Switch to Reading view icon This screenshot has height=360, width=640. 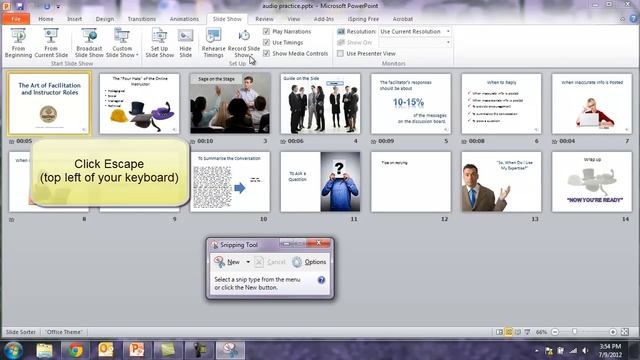click(518, 332)
